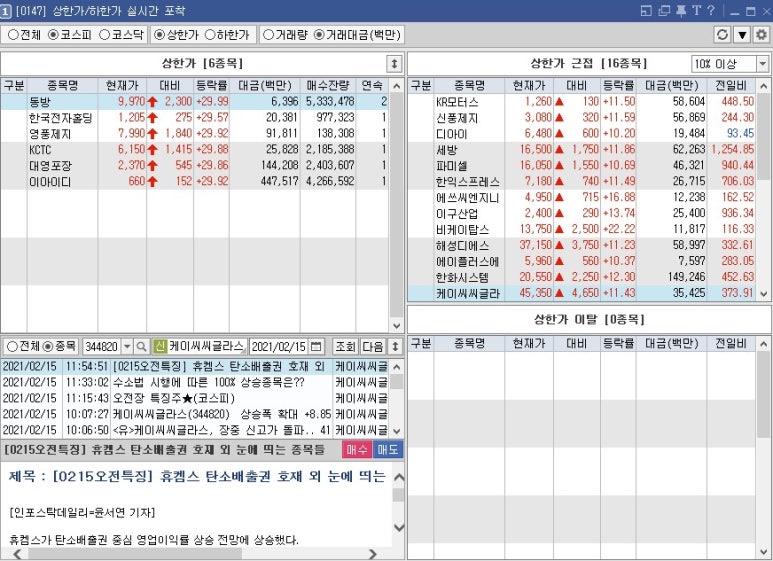Viewport: 773px width, 561px height.
Task: Select the 이아이디 row
Action: [195, 181]
